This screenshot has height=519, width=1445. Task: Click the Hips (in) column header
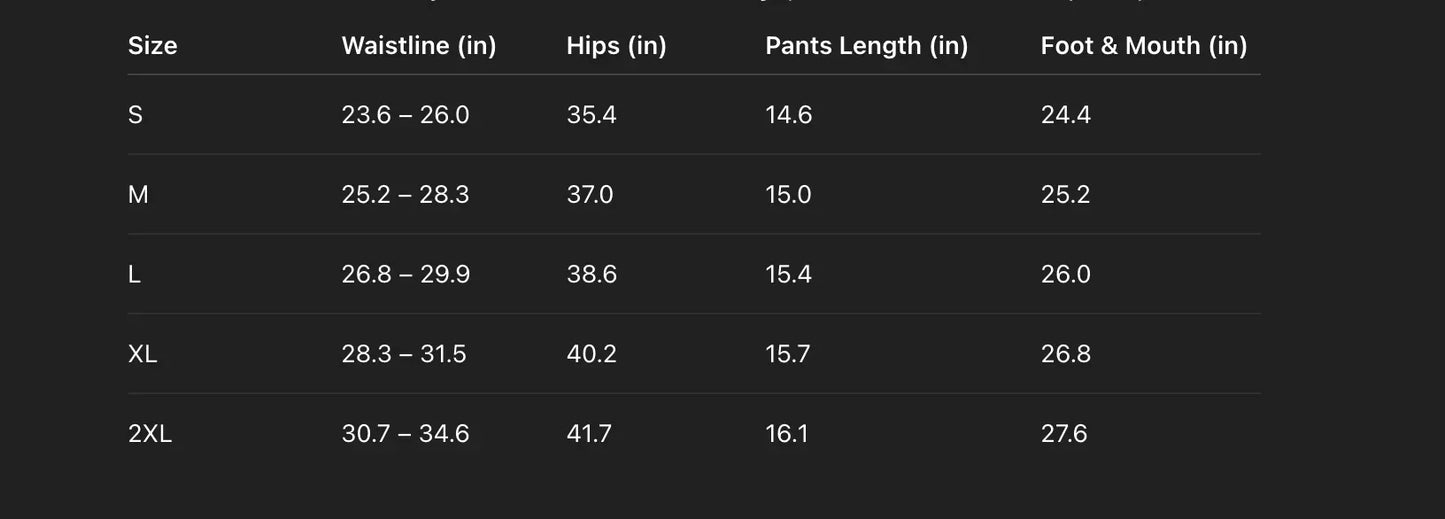(616, 46)
